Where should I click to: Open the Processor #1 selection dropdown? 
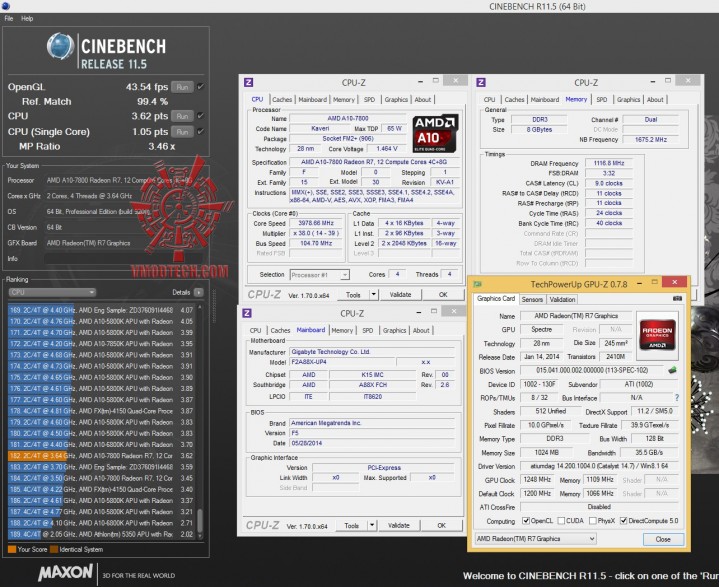(320, 275)
